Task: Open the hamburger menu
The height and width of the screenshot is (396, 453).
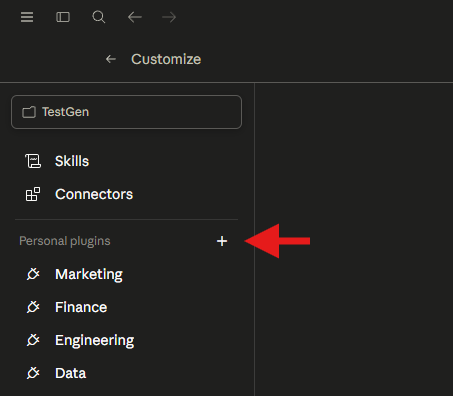Action: 27,17
